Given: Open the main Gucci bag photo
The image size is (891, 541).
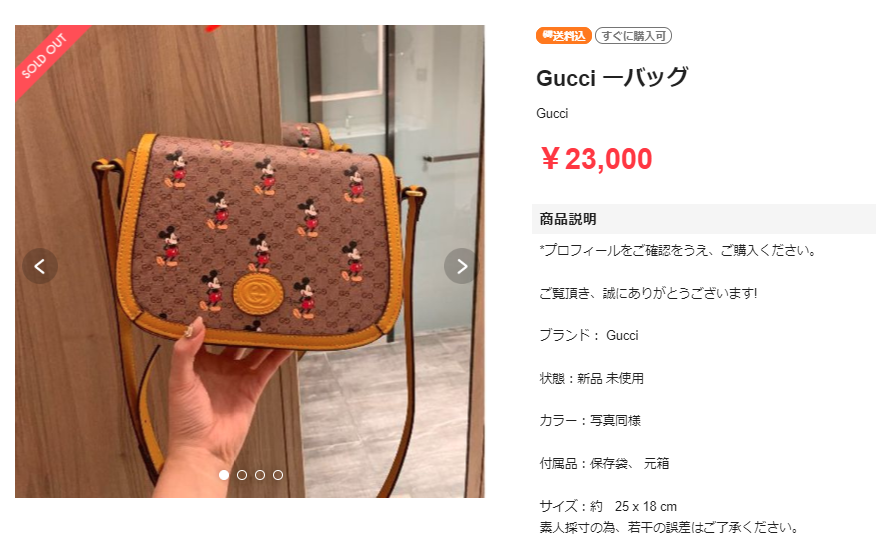Looking at the screenshot, I should [250, 261].
